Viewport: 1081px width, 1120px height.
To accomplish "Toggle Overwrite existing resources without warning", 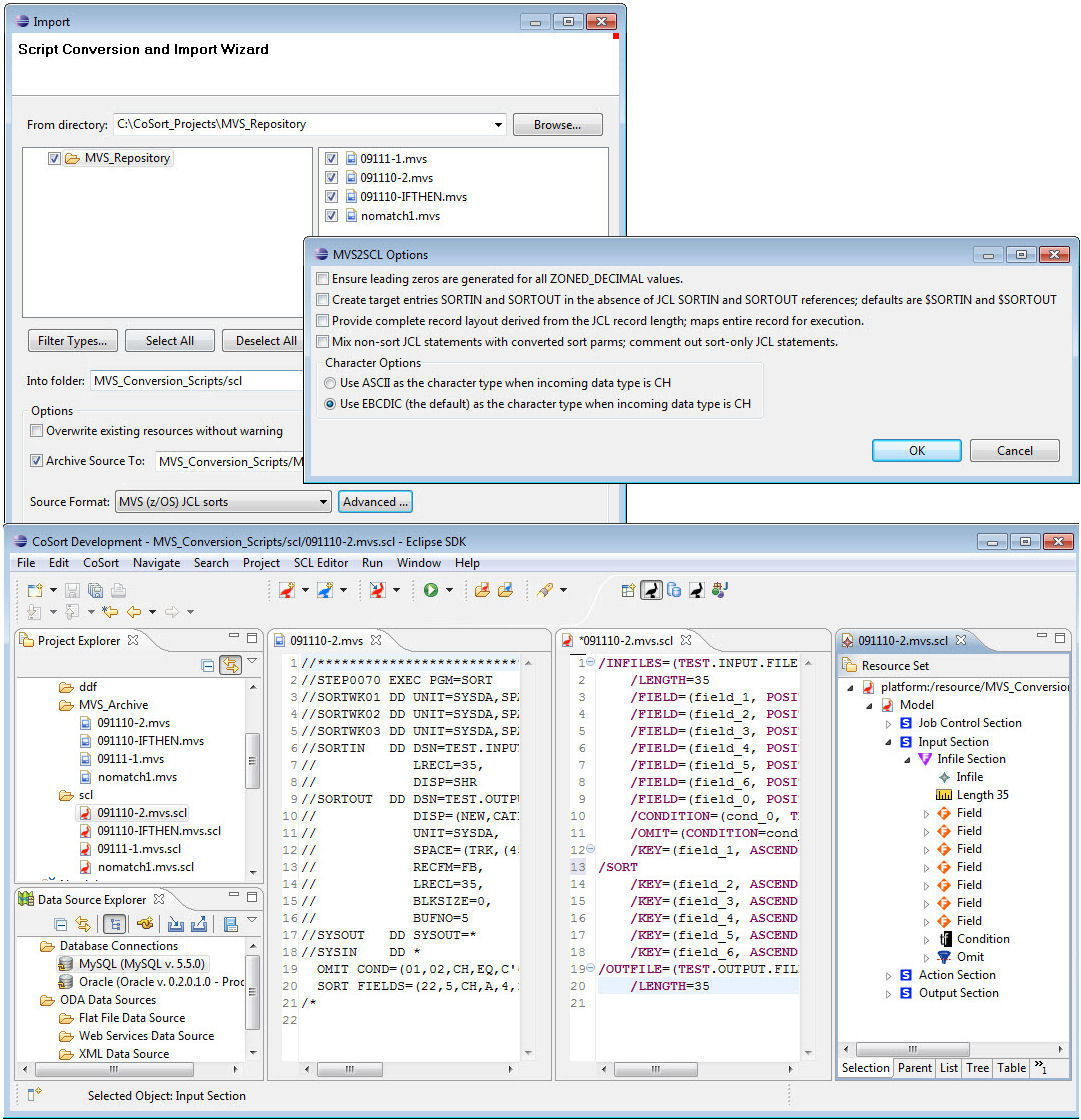I will pos(36,431).
